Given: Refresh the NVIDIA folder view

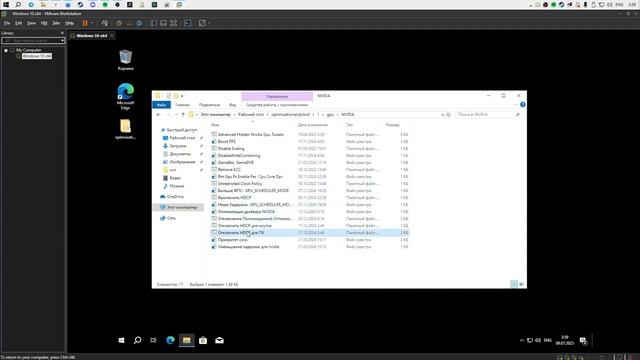Looking at the screenshot, I should point(449,115).
